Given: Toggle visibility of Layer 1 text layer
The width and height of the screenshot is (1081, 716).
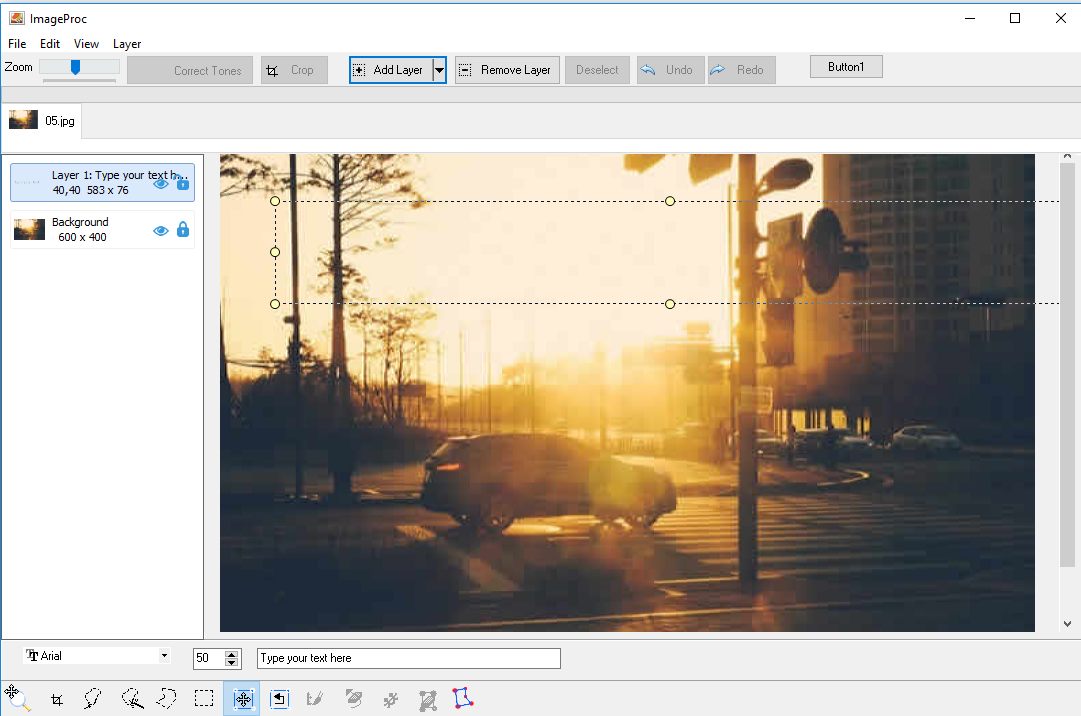Looking at the screenshot, I should (161, 184).
